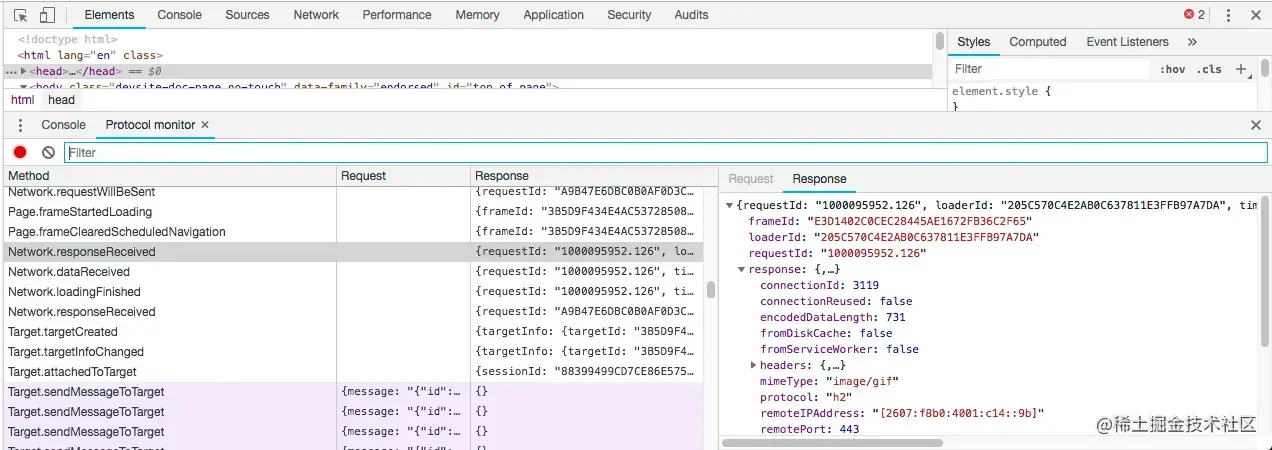Click the drawer kebab menu beside Console
This screenshot has height=450, width=1272.
20,125
